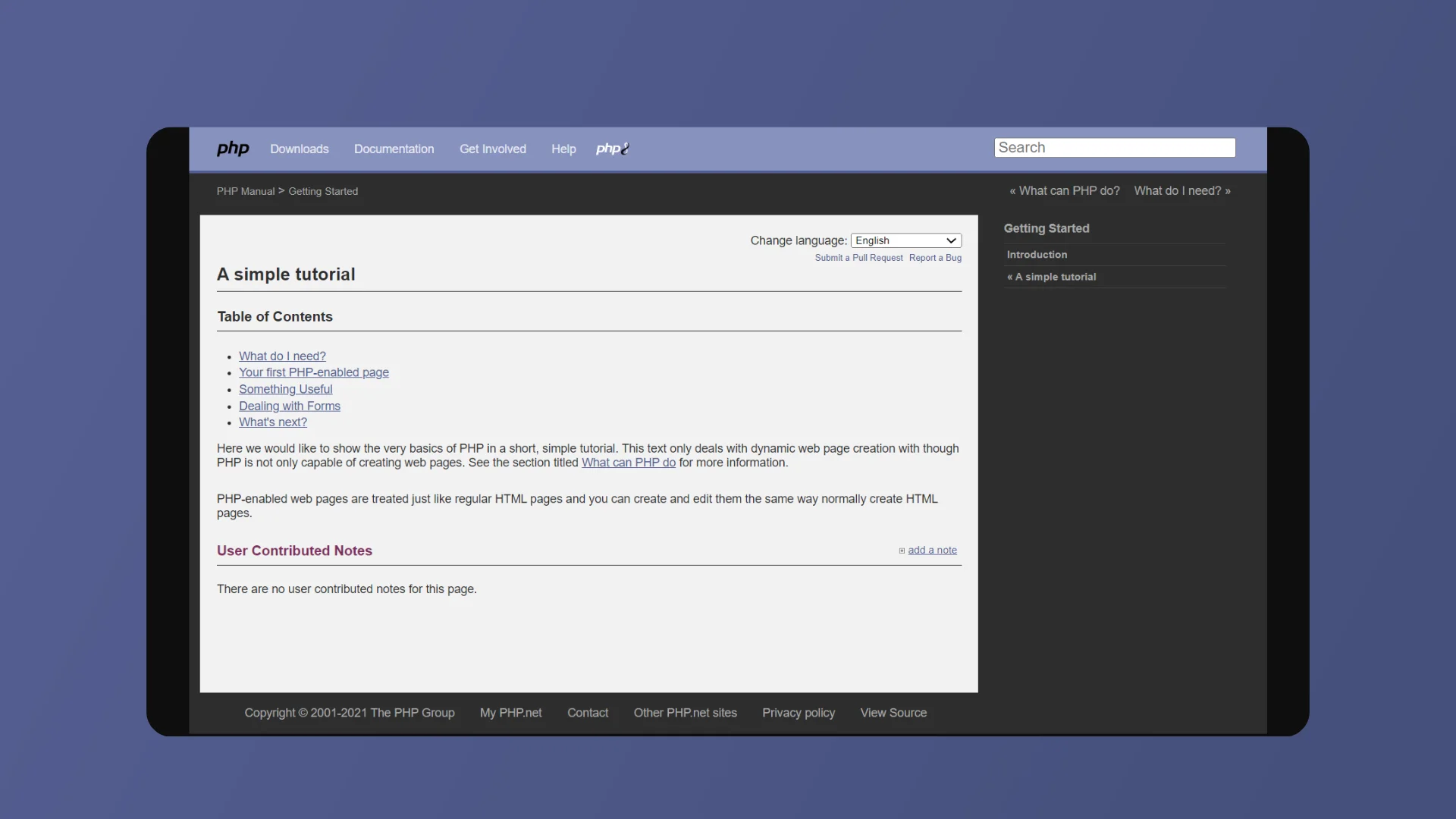1456x819 pixels.
Task: Click inside the Search input field
Action: pos(1114,147)
